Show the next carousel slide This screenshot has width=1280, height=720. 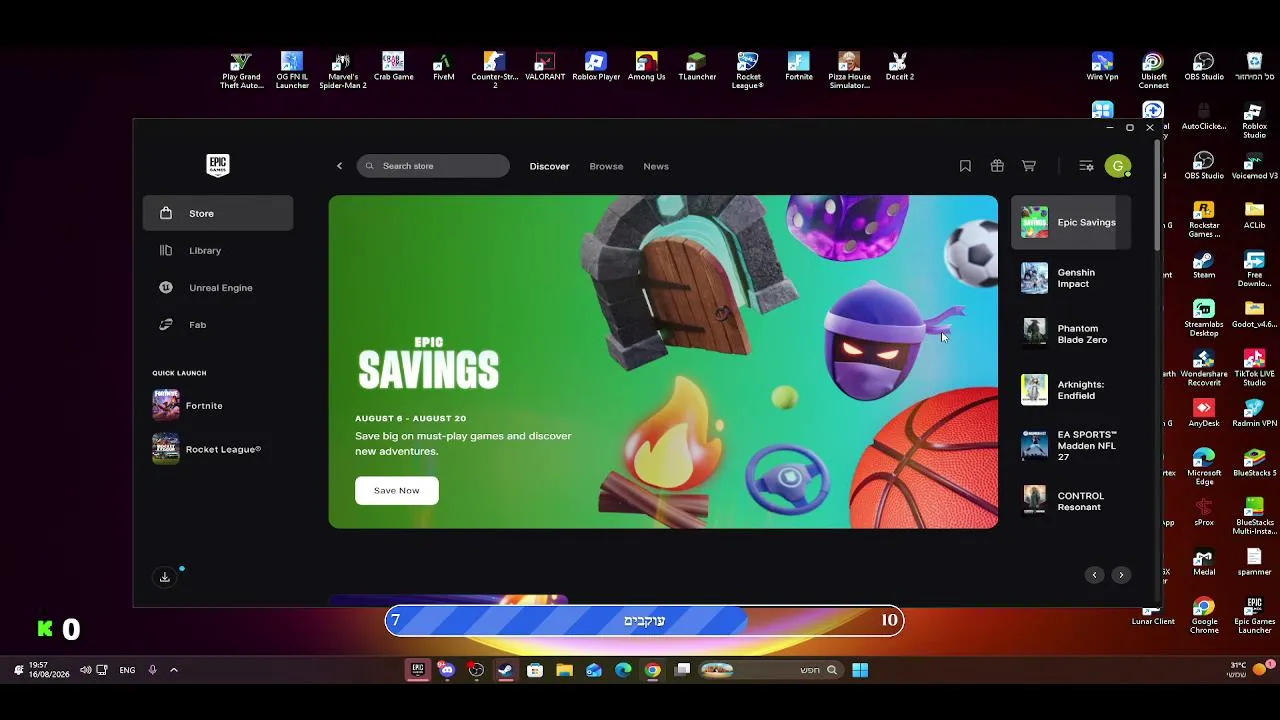(1121, 575)
